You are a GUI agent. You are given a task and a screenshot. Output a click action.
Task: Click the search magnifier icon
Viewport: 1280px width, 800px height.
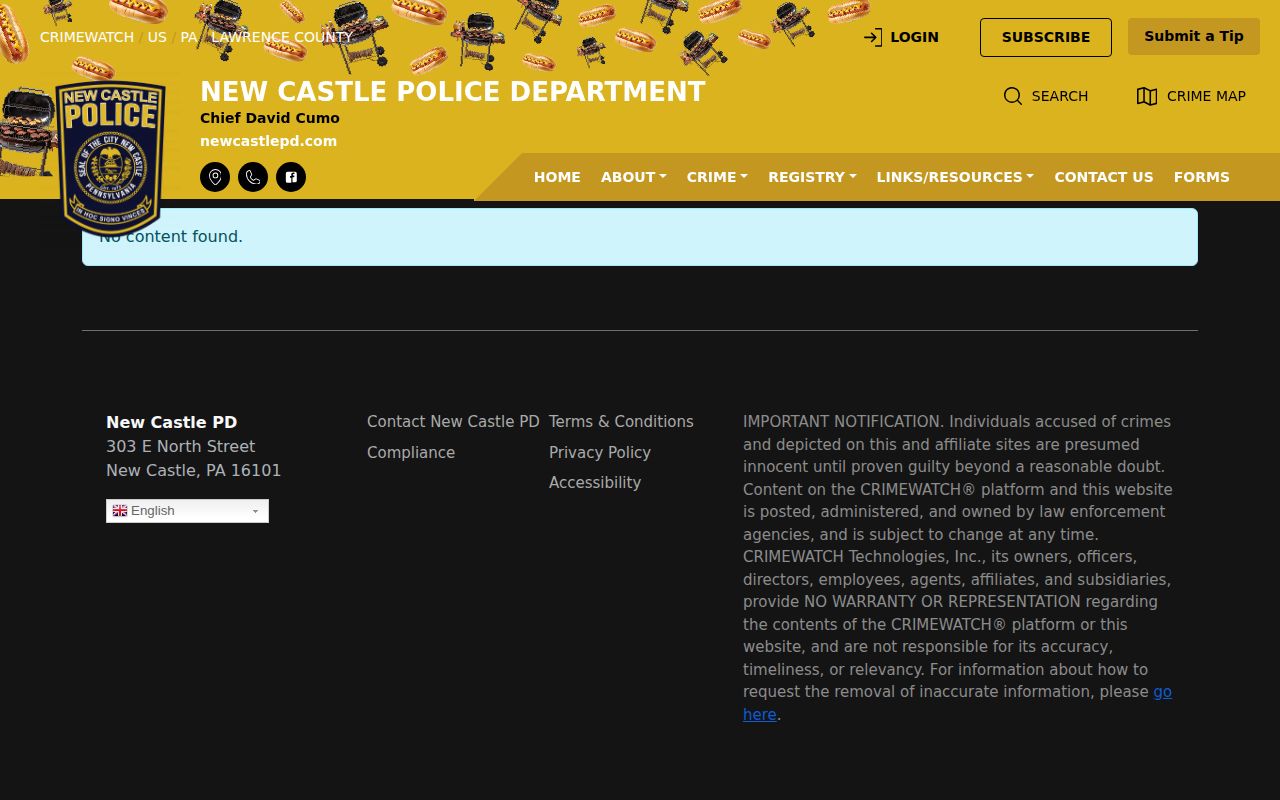click(x=1013, y=96)
